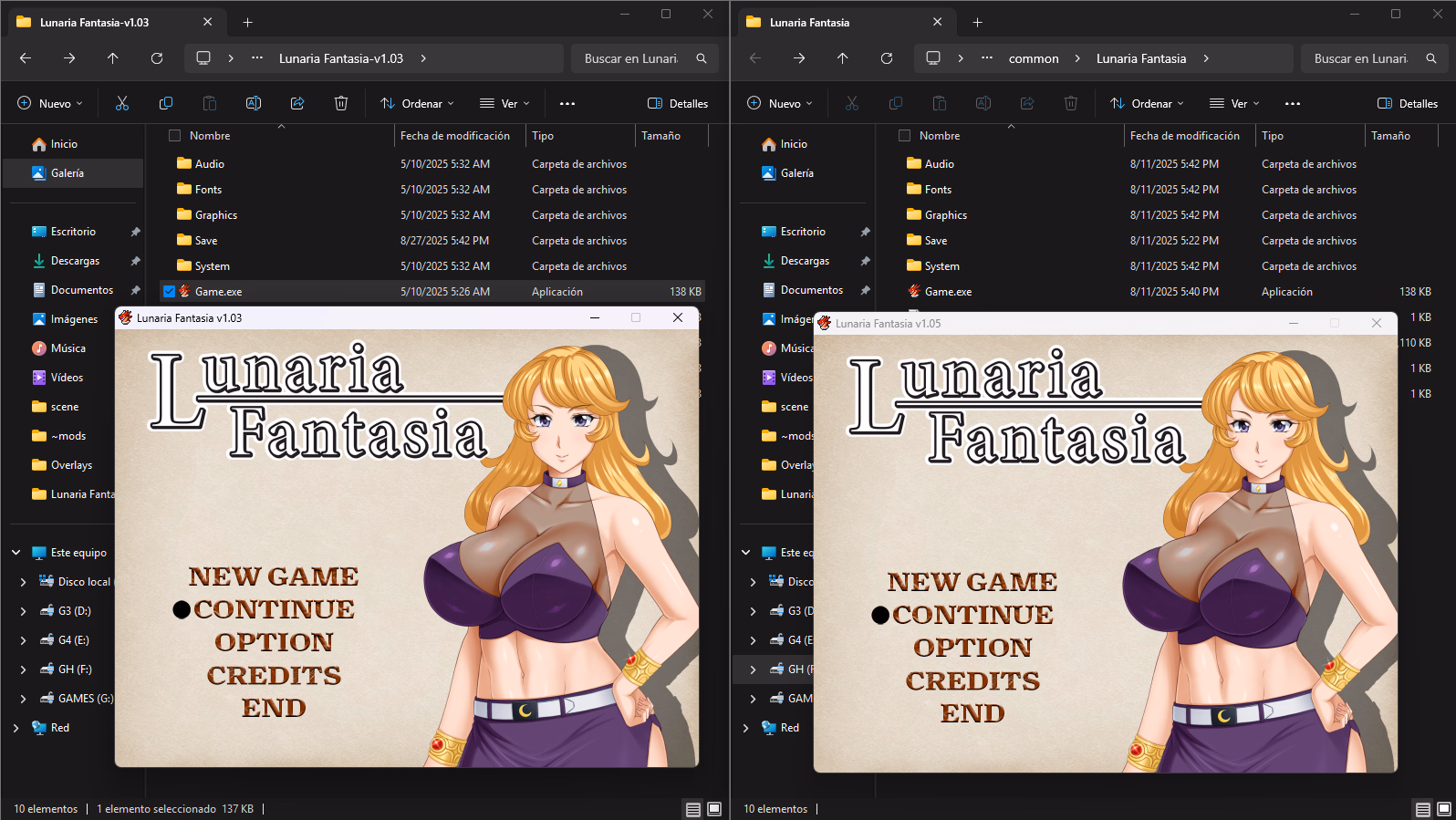Click the Nuevo button in left window
The width and height of the screenshot is (1456, 820).
pyautogui.click(x=50, y=104)
